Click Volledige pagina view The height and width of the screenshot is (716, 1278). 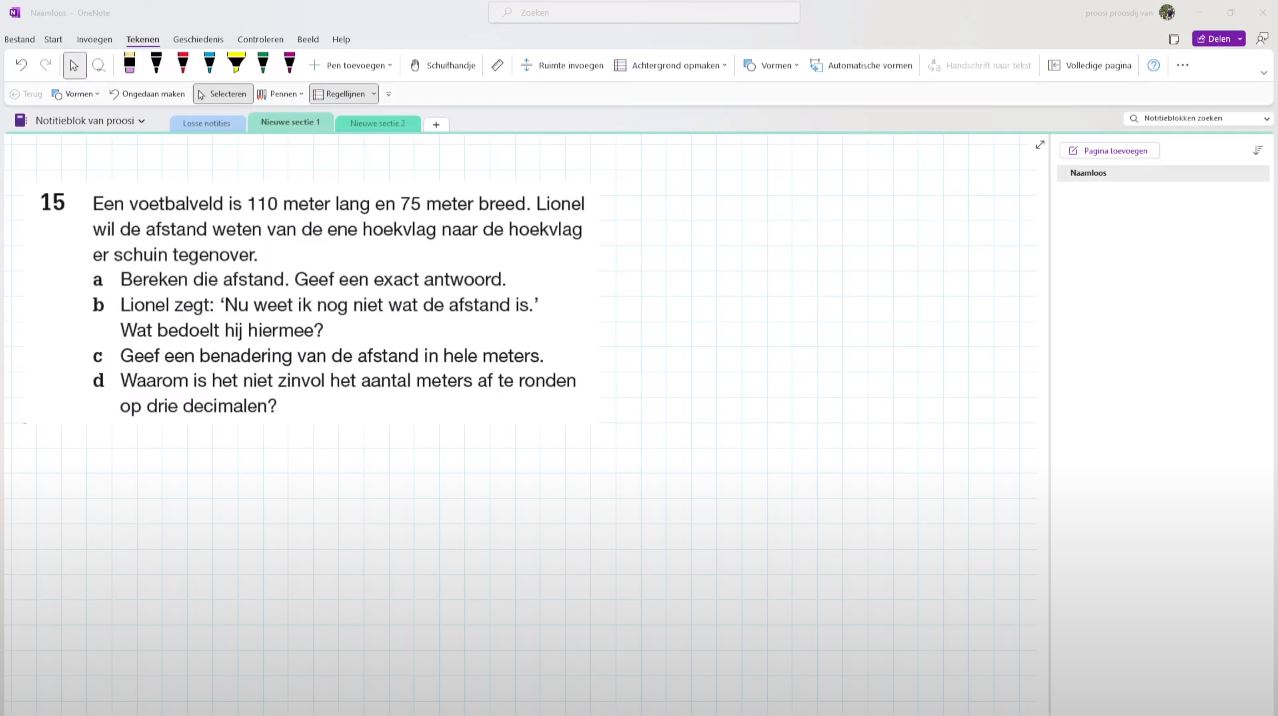(x=1090, y=66)
